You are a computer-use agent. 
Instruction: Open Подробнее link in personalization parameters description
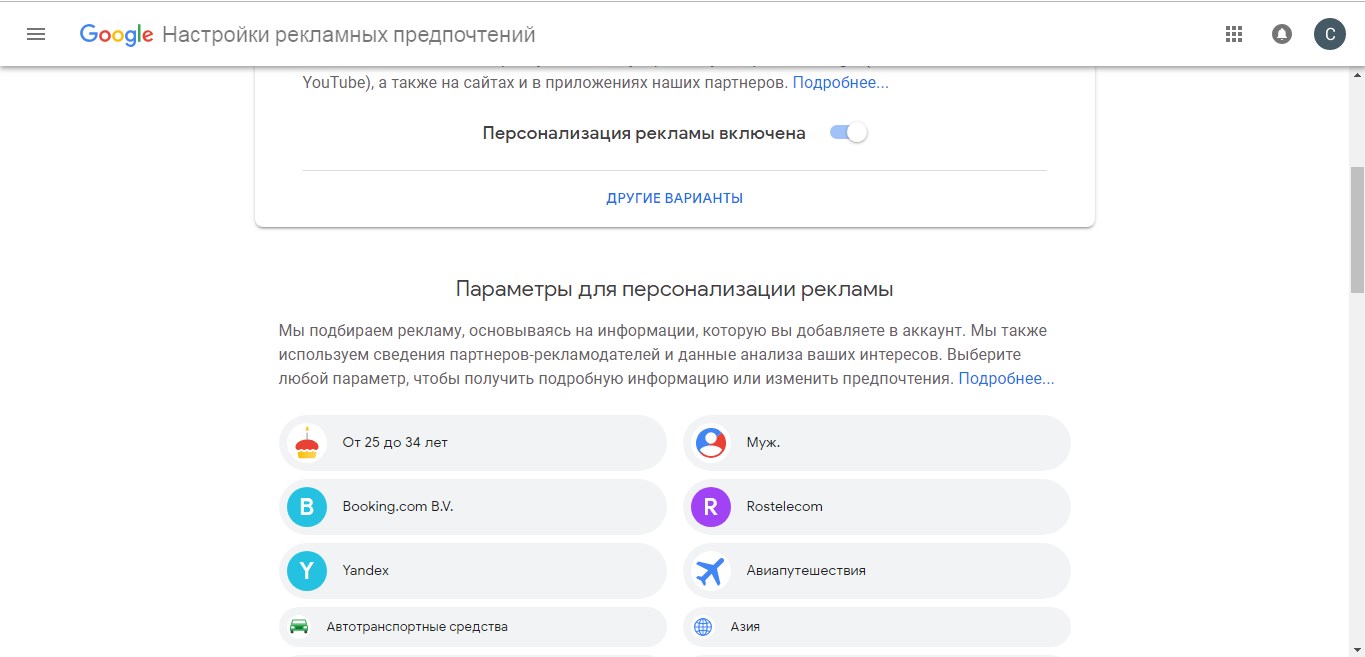click(1006, 379)
